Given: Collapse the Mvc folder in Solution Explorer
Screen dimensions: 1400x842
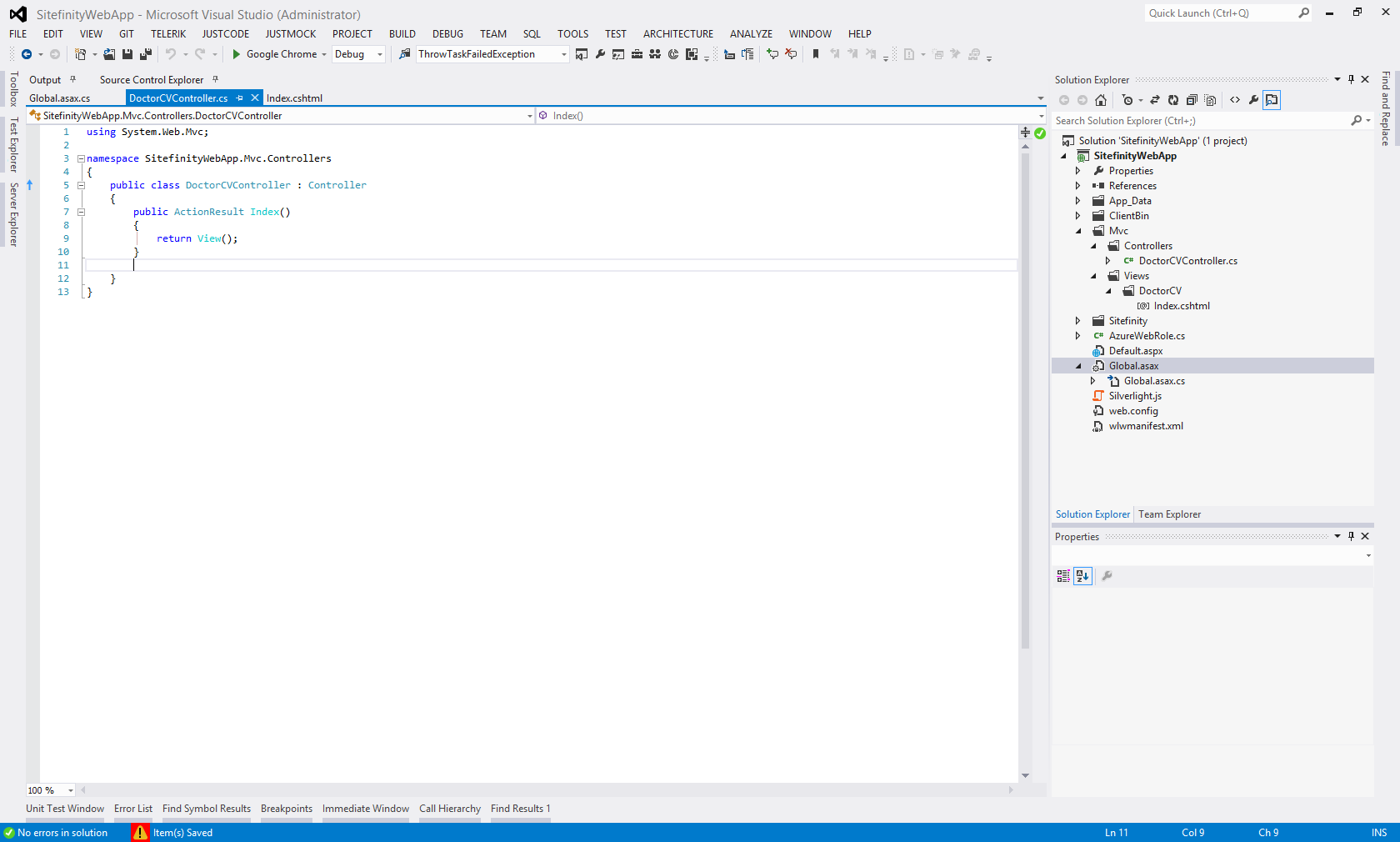Looking at the screenshot, I should point(1077,231).
